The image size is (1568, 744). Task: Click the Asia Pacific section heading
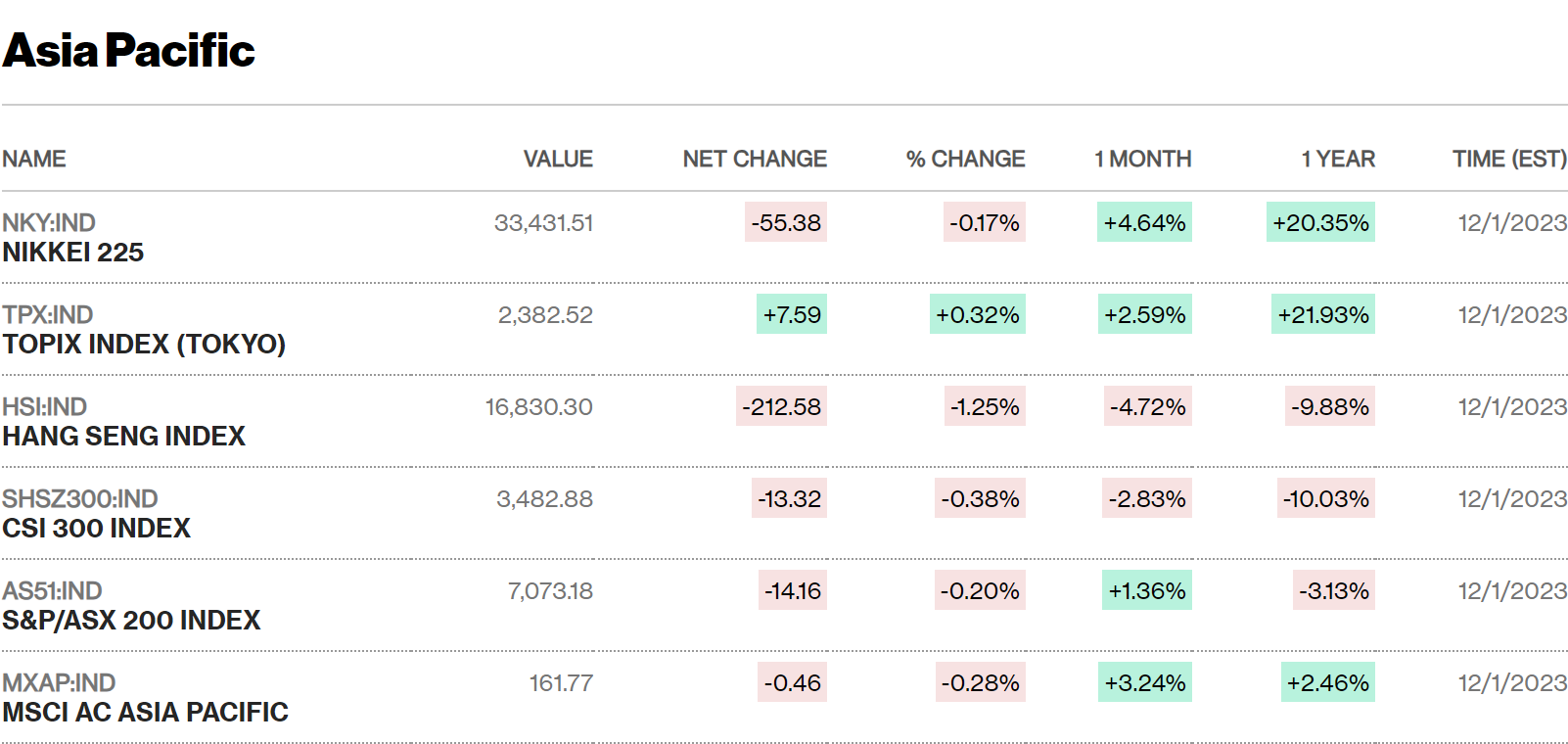pyautogui.click(x=128, y=51)
